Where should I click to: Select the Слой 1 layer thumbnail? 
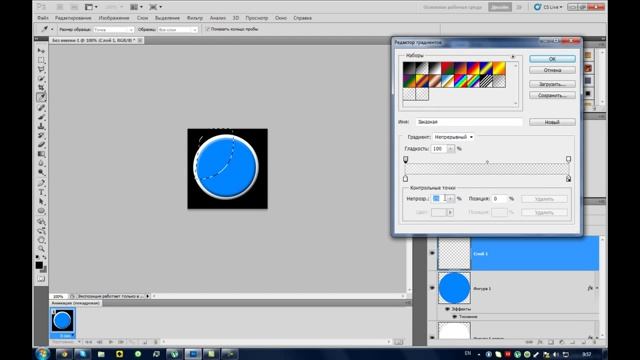[x=454, y=253]
